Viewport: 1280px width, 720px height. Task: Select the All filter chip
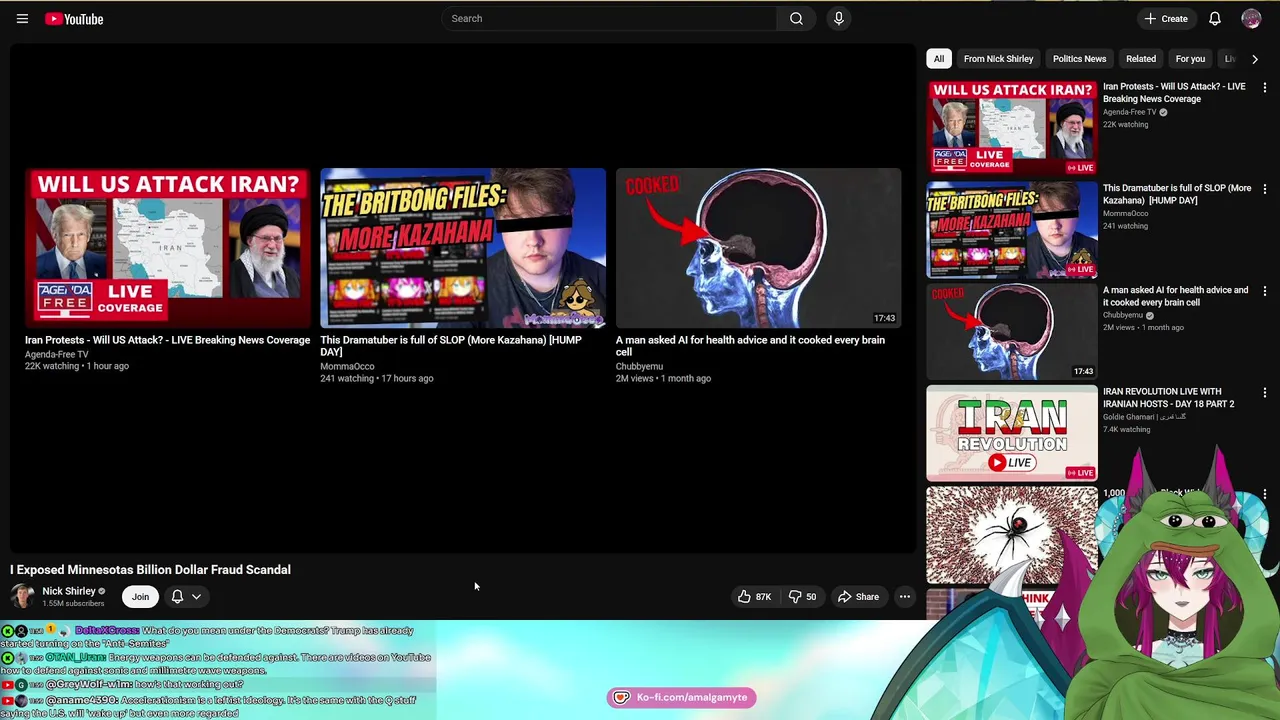tap(938, 59)
